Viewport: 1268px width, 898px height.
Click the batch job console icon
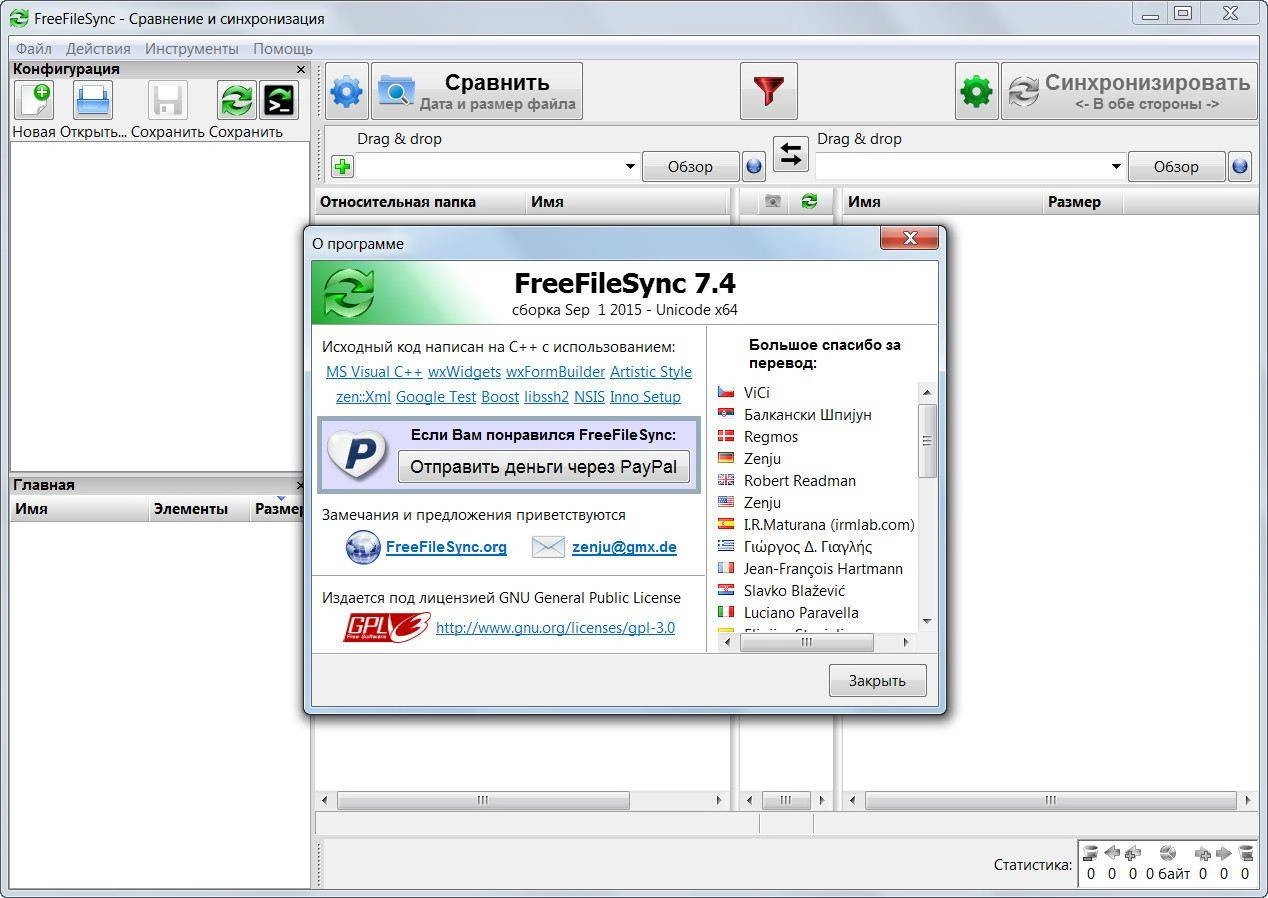coord(279,100)
